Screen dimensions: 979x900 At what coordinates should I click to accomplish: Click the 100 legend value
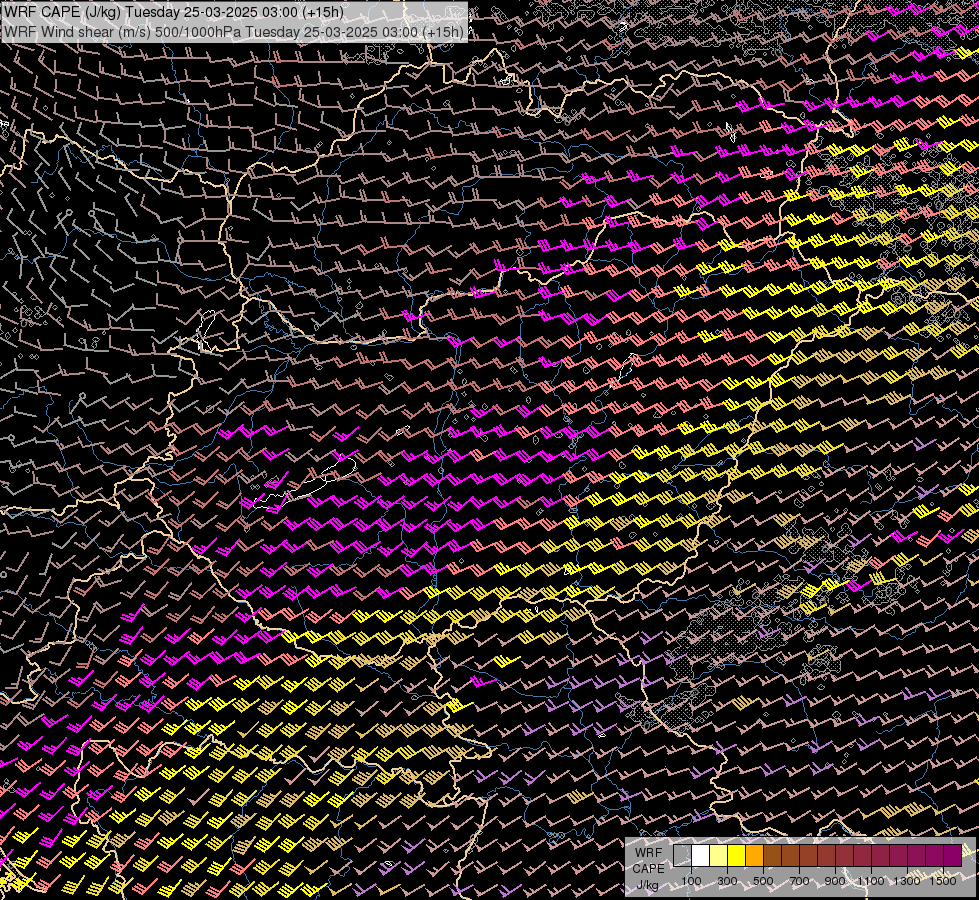(x=691, y=881)
